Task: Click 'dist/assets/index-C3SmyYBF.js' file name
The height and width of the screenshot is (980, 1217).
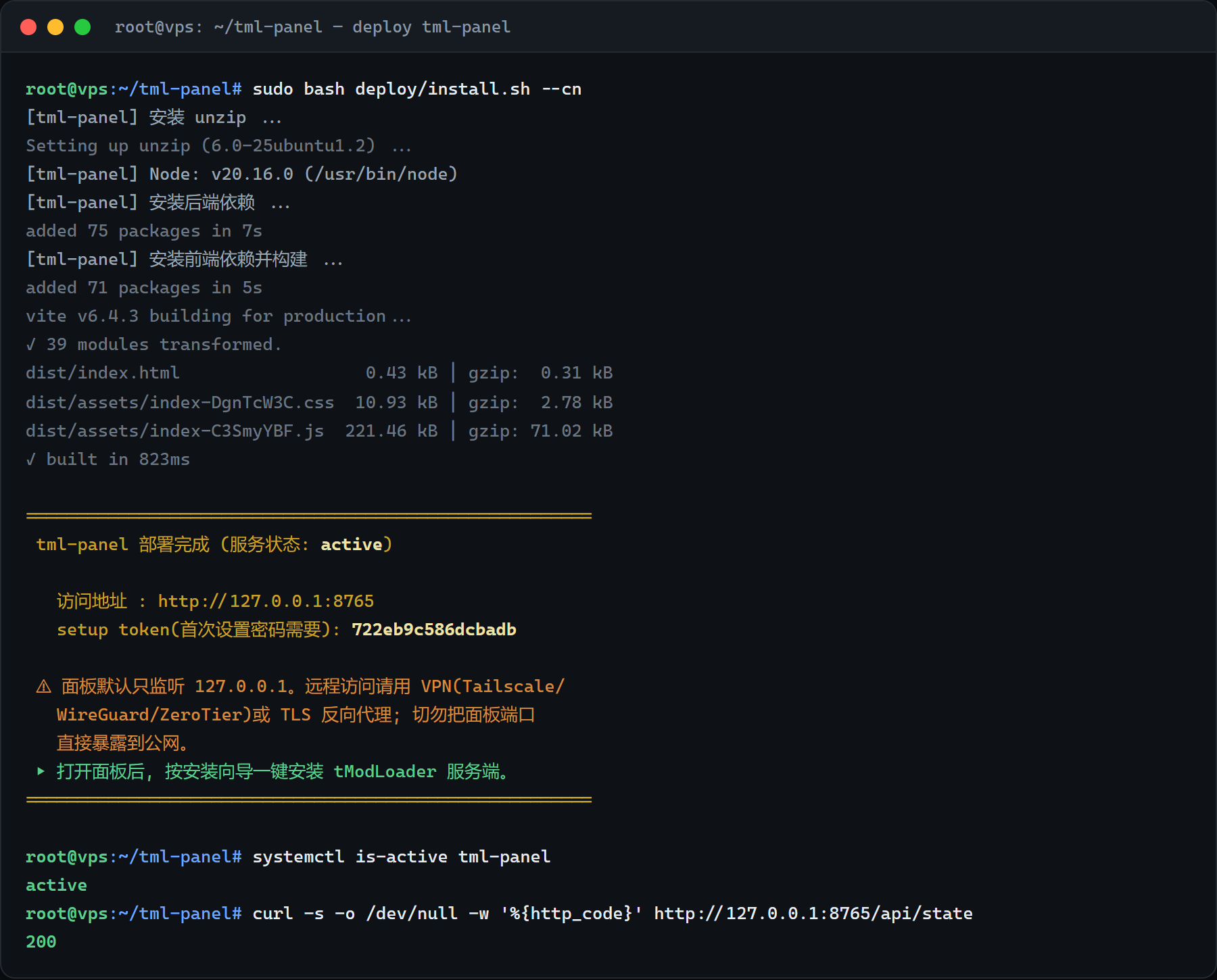Action: tap(174, 431)
